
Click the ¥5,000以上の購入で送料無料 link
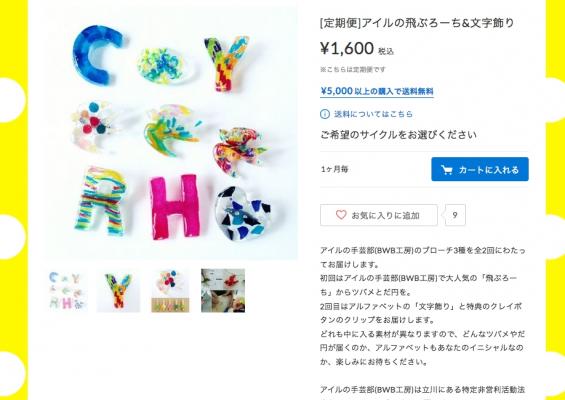(x=377, y=92)
